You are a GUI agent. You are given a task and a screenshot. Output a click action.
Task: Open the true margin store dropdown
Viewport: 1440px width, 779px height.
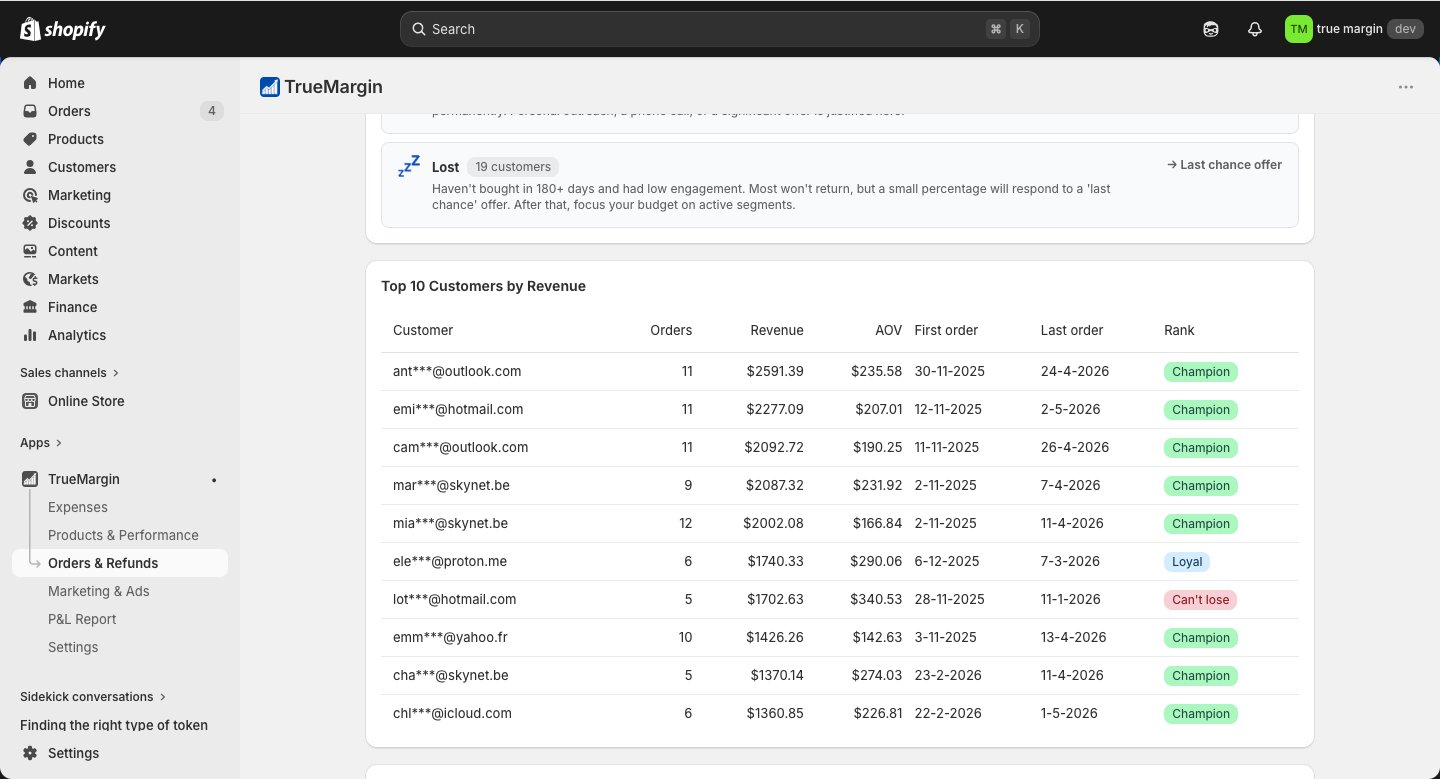pos(1355,29)
